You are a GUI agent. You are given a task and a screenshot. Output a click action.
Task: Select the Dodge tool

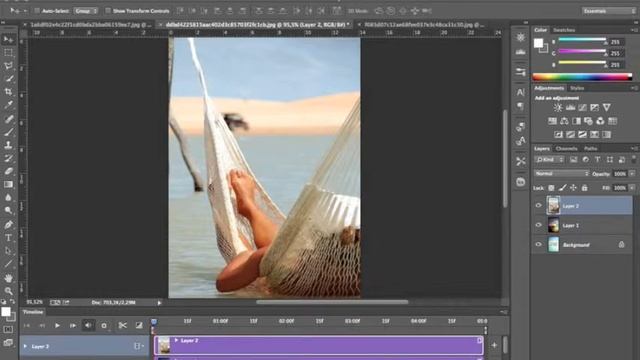[8, 211]
